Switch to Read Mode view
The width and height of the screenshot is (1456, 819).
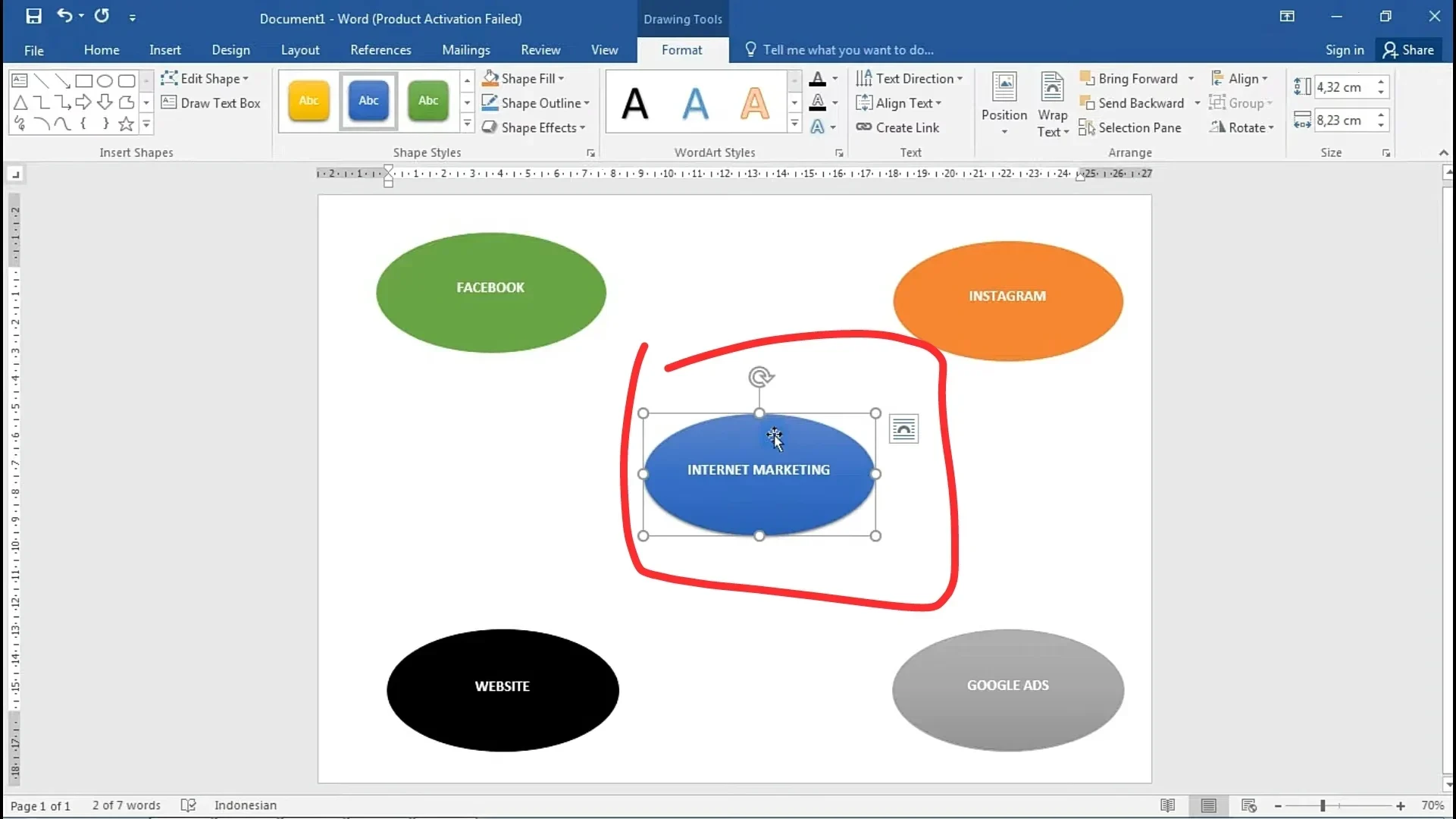pyautogui.click(x=1168, y=805)
